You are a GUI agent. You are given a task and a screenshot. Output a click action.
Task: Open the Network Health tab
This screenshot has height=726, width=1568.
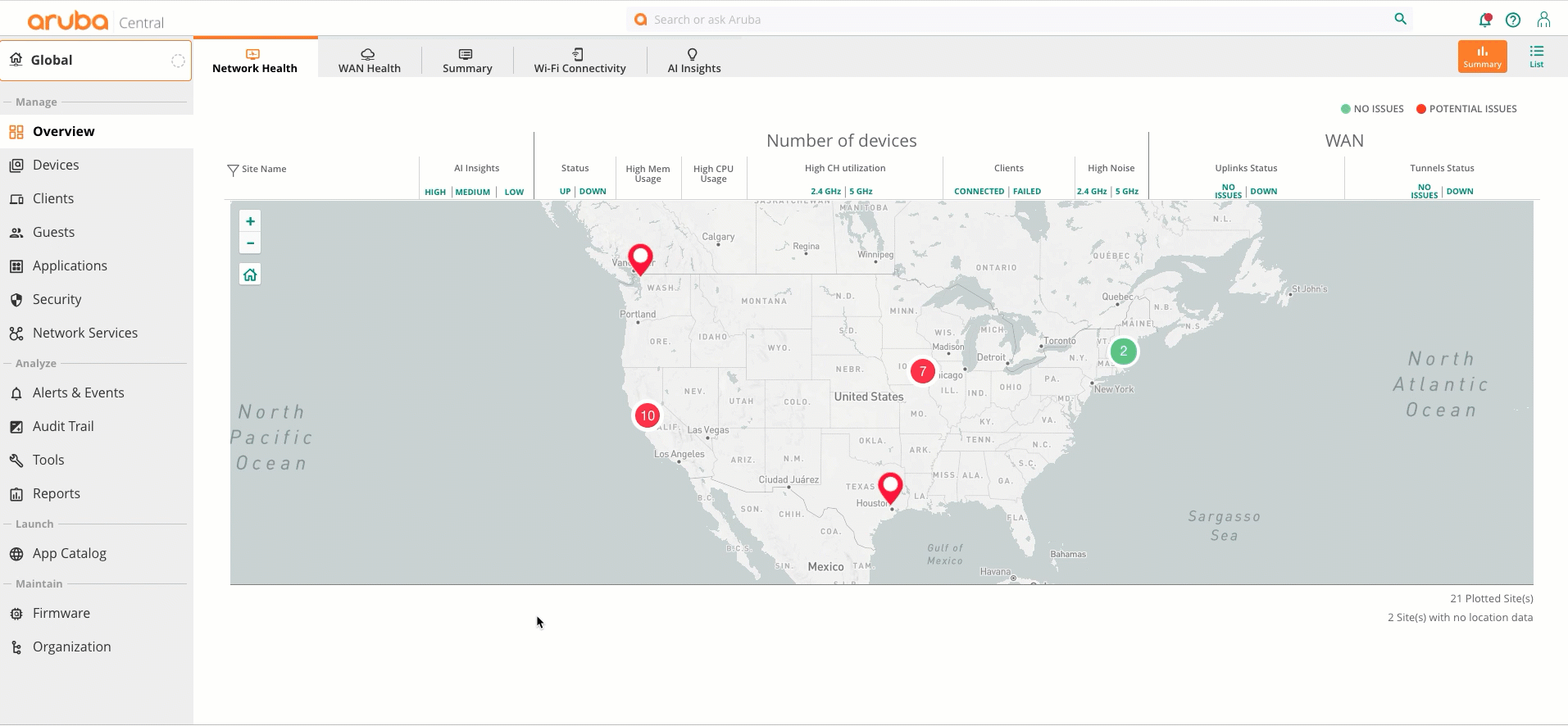255,60
